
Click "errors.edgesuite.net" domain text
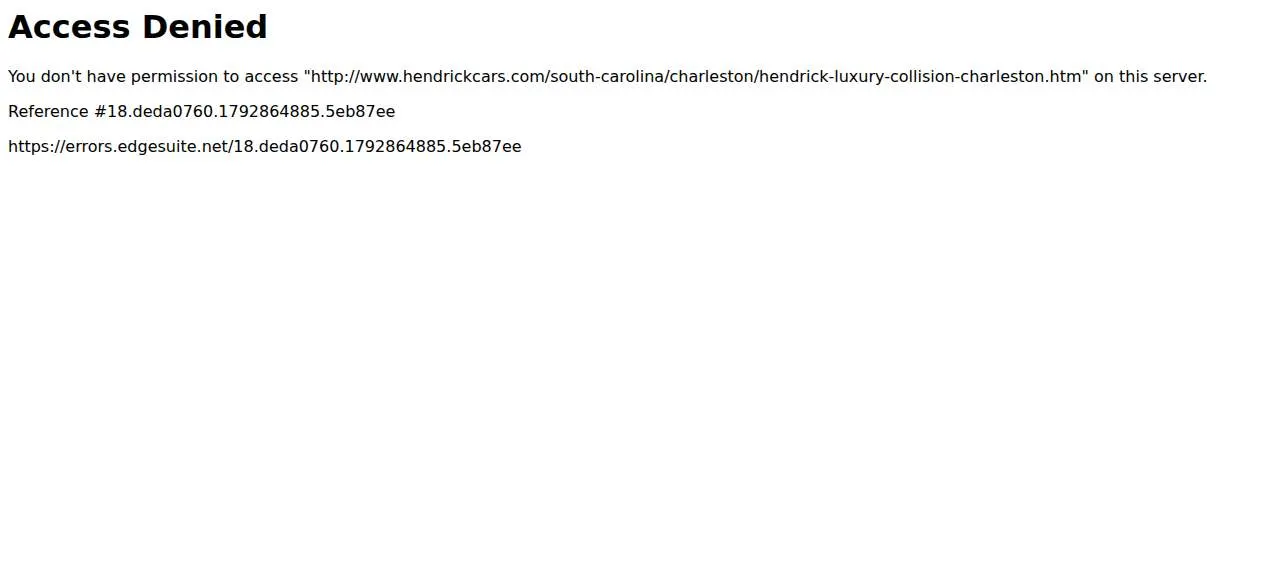[x=146, y=146]
